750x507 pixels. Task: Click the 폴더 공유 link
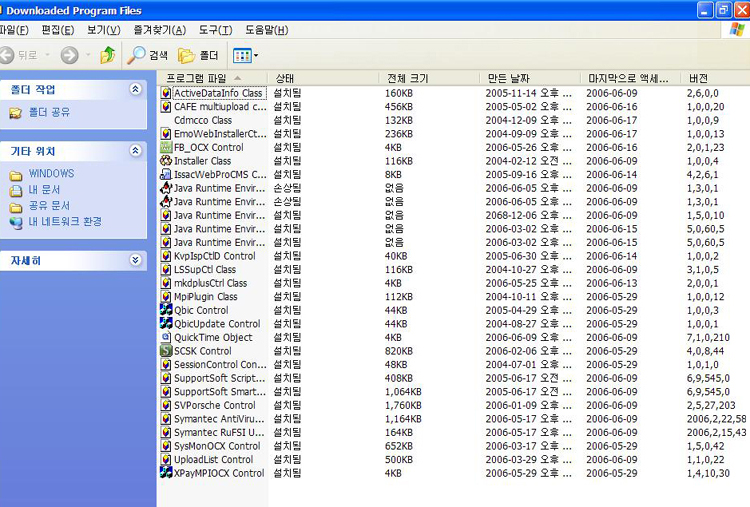pyautogui.click(x=49, y=112)
